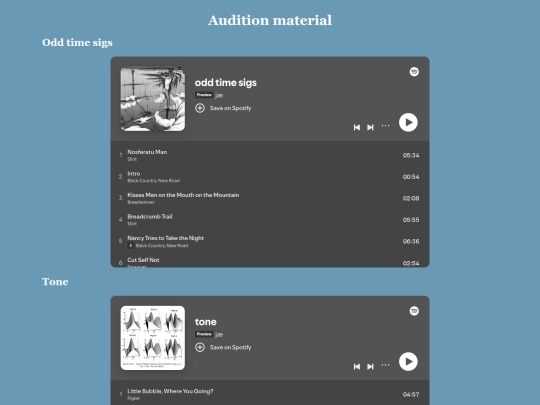Click Spotify logo on tone player

click(414, 311)
